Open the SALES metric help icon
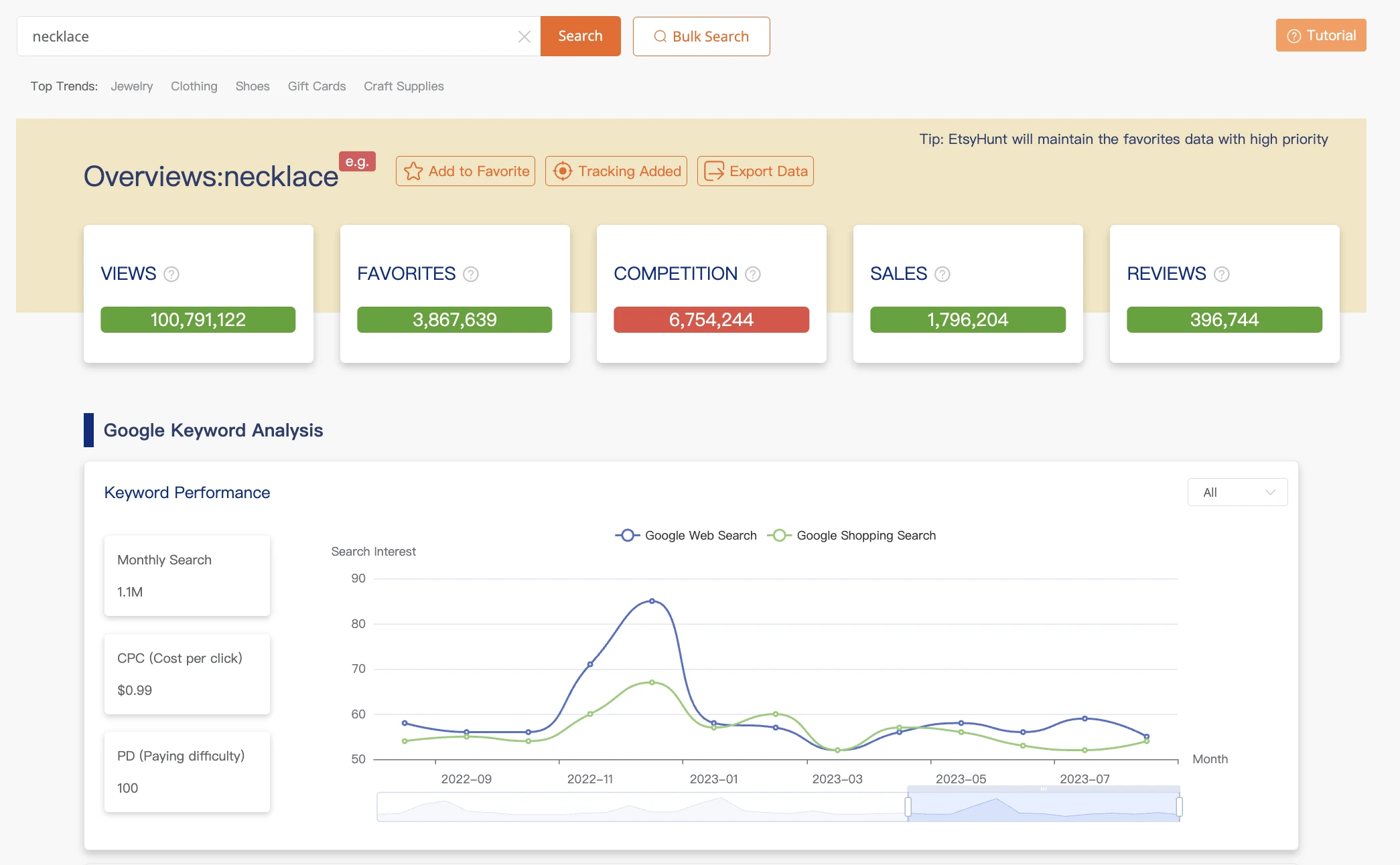 (x=942, y=274)
